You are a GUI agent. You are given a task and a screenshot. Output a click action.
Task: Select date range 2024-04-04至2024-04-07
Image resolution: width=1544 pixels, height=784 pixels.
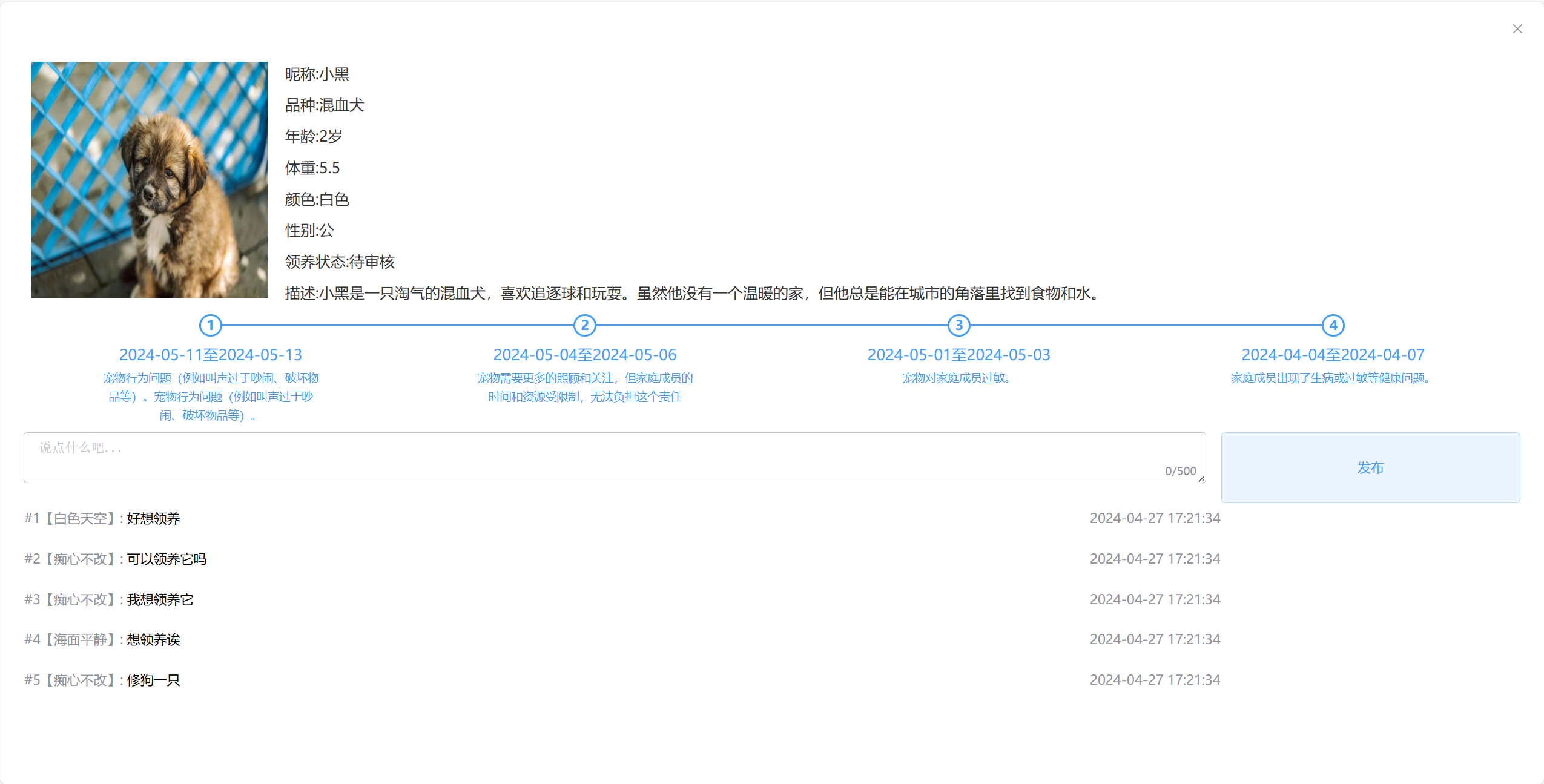point(1333,355)
